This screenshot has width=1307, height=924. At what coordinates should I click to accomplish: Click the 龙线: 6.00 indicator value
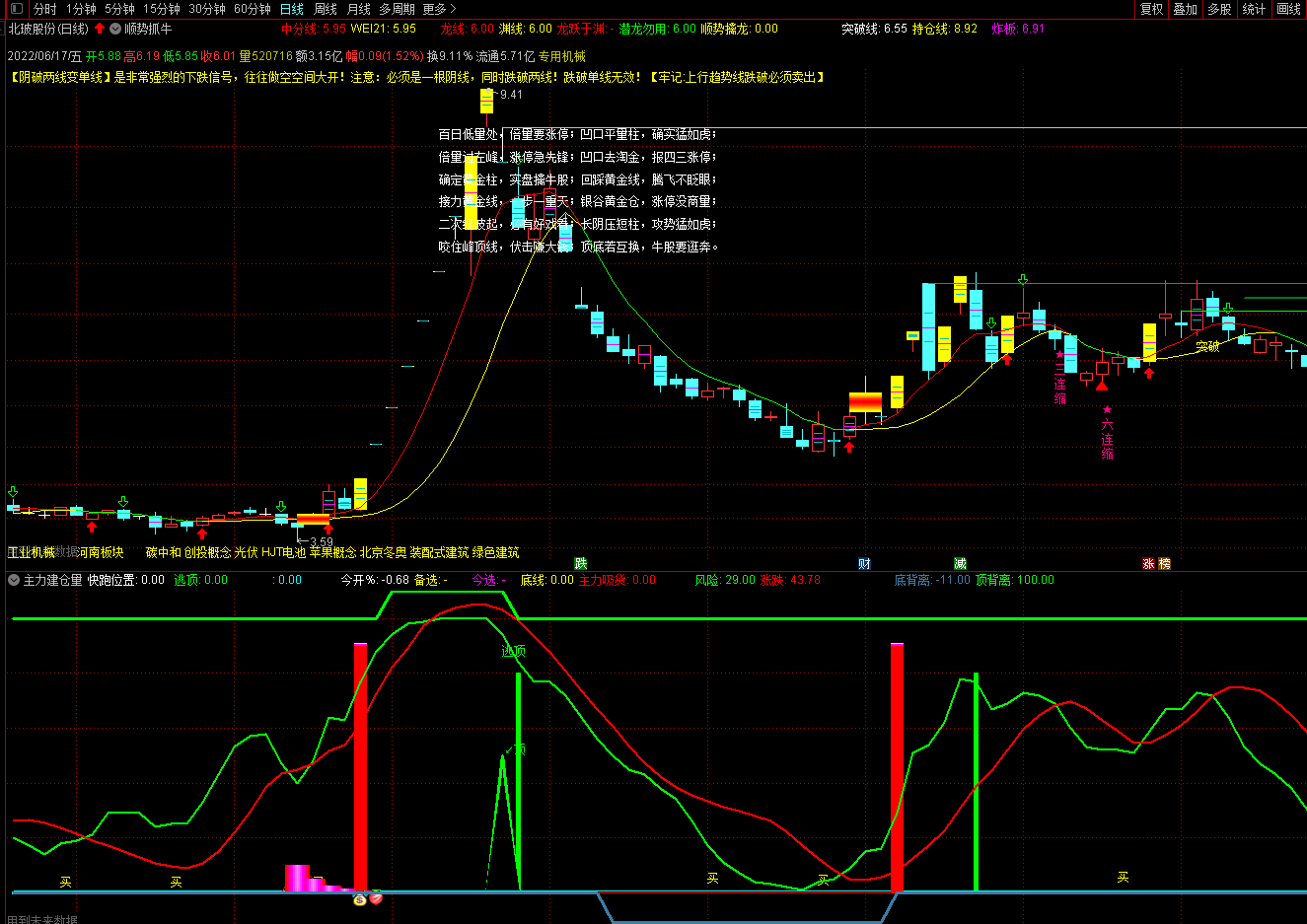tap(468, 29)
